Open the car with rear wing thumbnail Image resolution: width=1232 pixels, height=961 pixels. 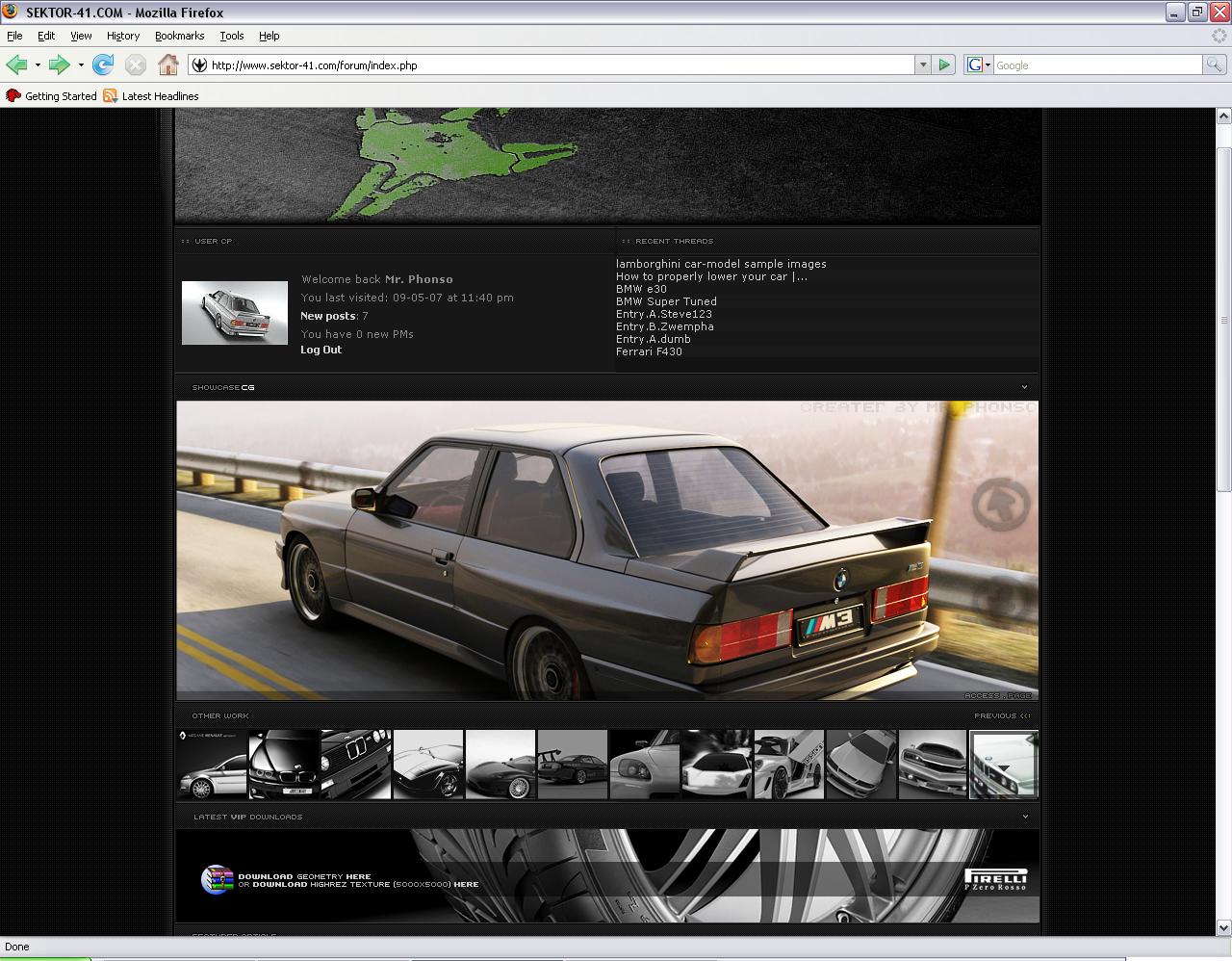coord(573,765)
